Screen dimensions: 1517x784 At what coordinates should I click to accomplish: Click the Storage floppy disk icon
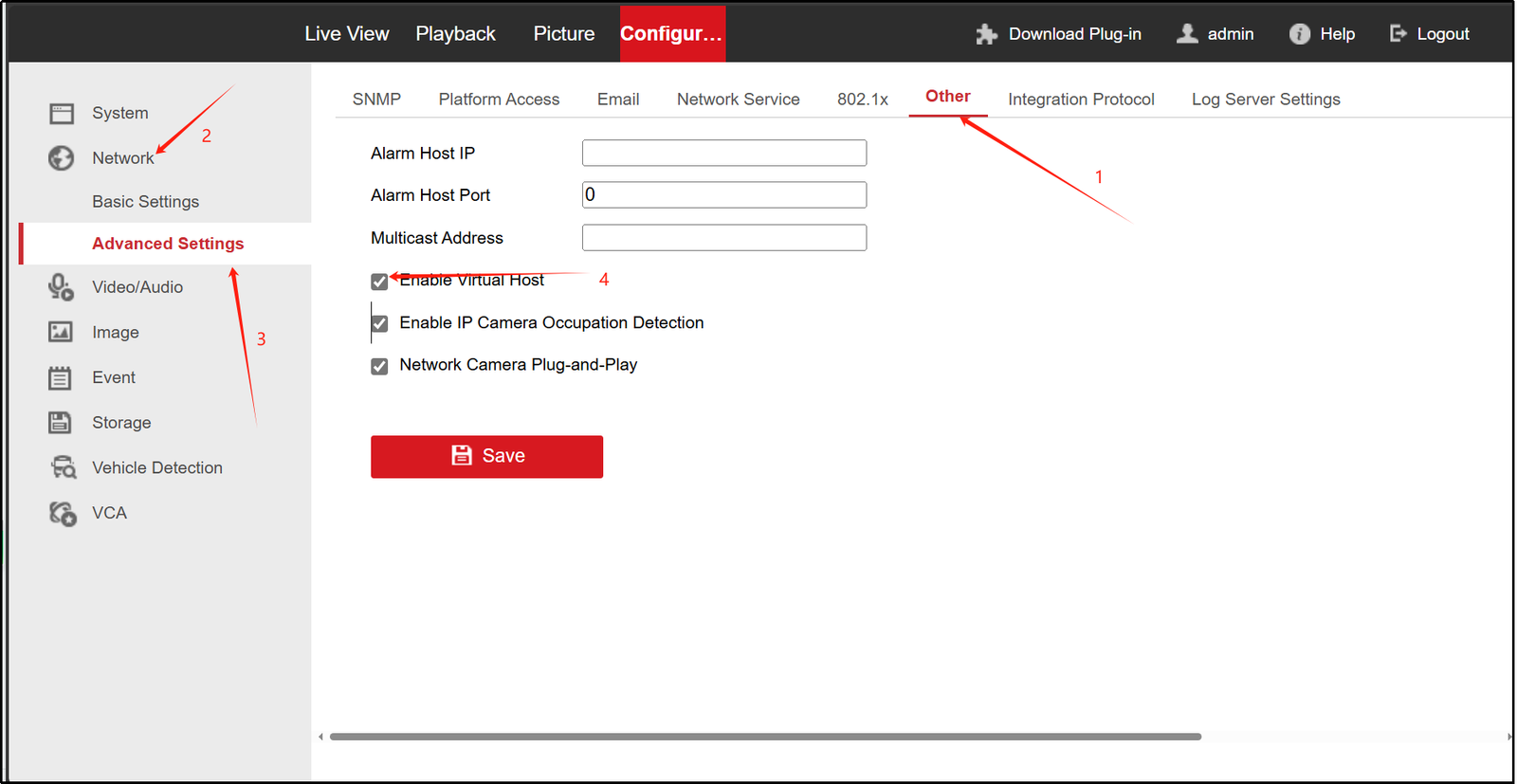coord(60,423)
